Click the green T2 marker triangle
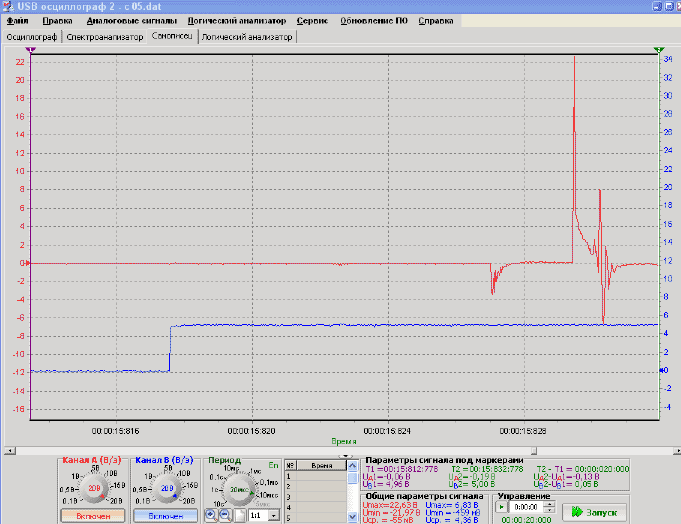Image resolution: width=681 pixels, height=524 pixels. click(659, 50)
